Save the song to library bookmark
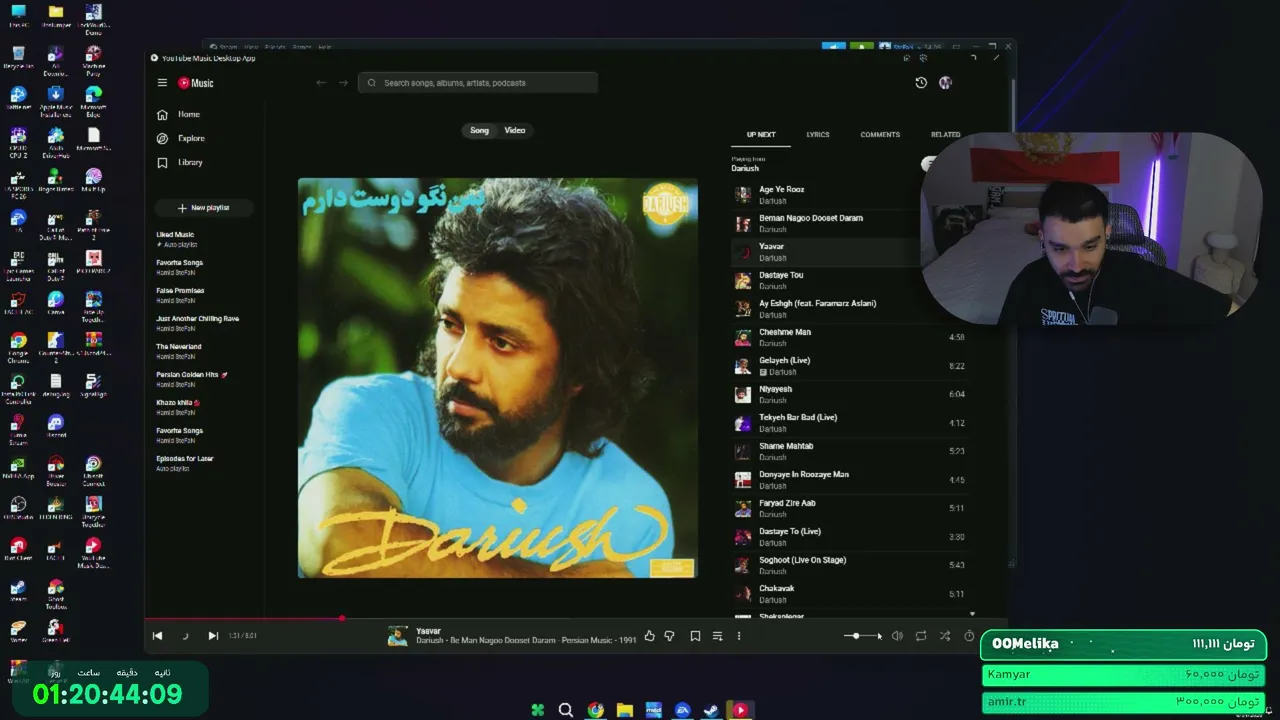Image resolution: width=1280 pixels, height=720 pixels. (695, 636)
